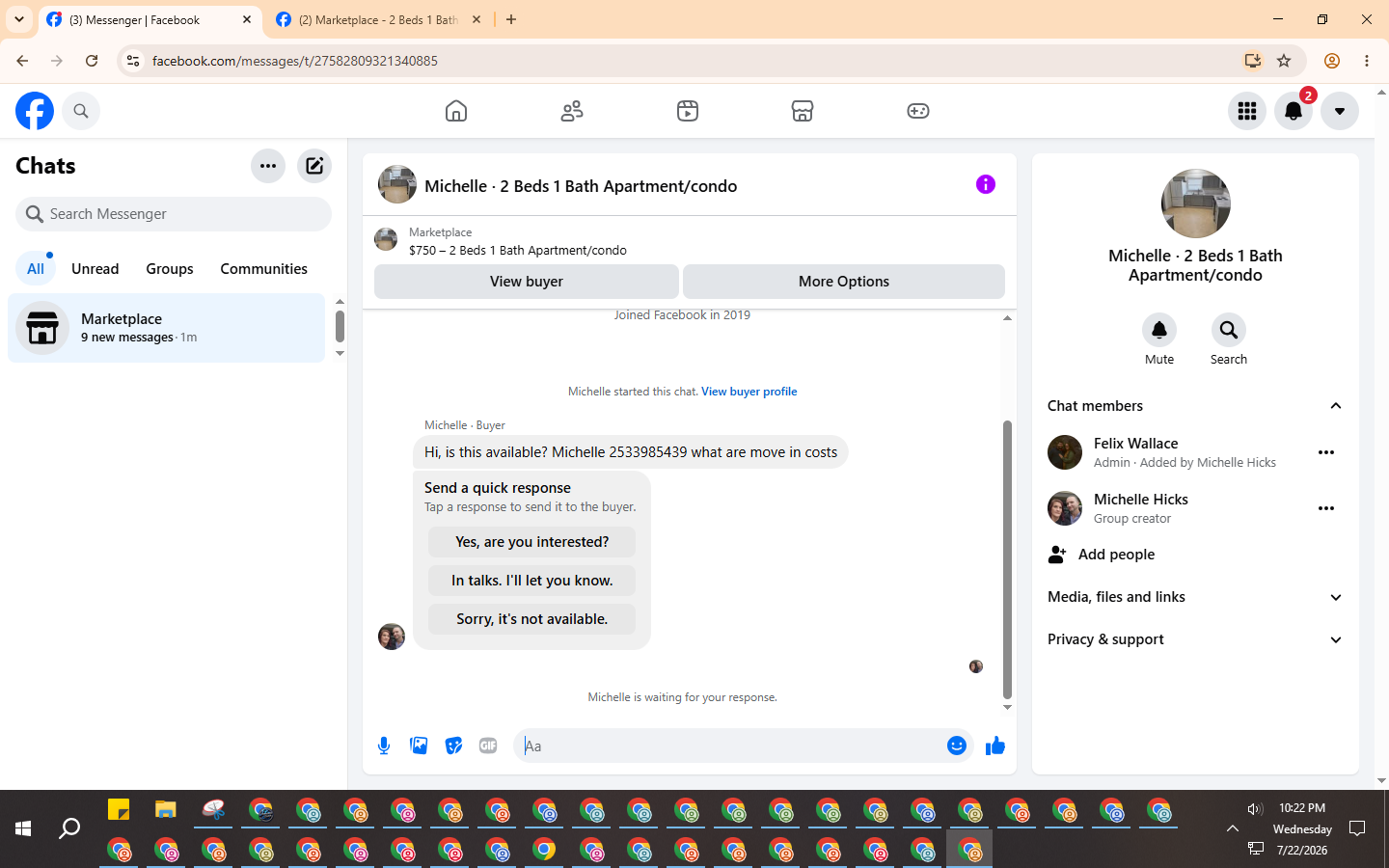The height and width of the screenshot is (868, 1389).
Task: Collapse the Chat members section
Action: coord(1195,406)
